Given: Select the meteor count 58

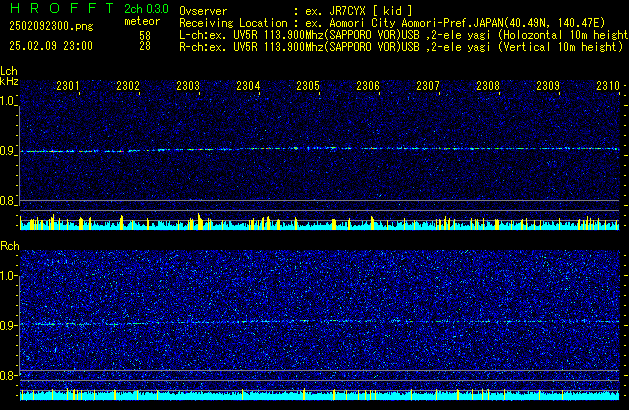Looking at the screenshot, I should [145, 36].
